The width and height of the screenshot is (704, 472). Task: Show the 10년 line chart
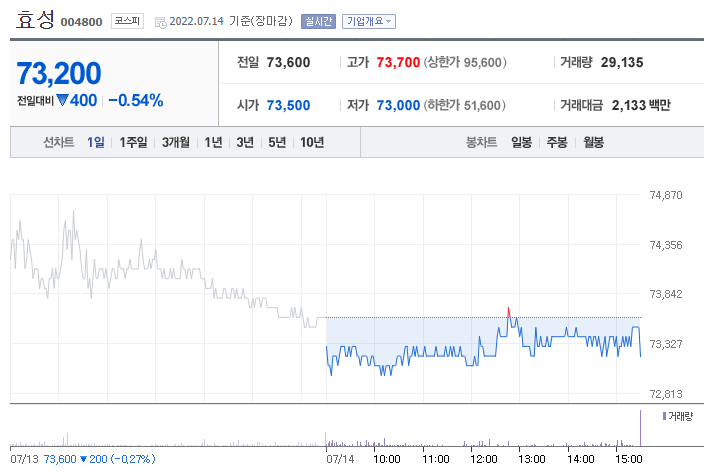[312, 142]
